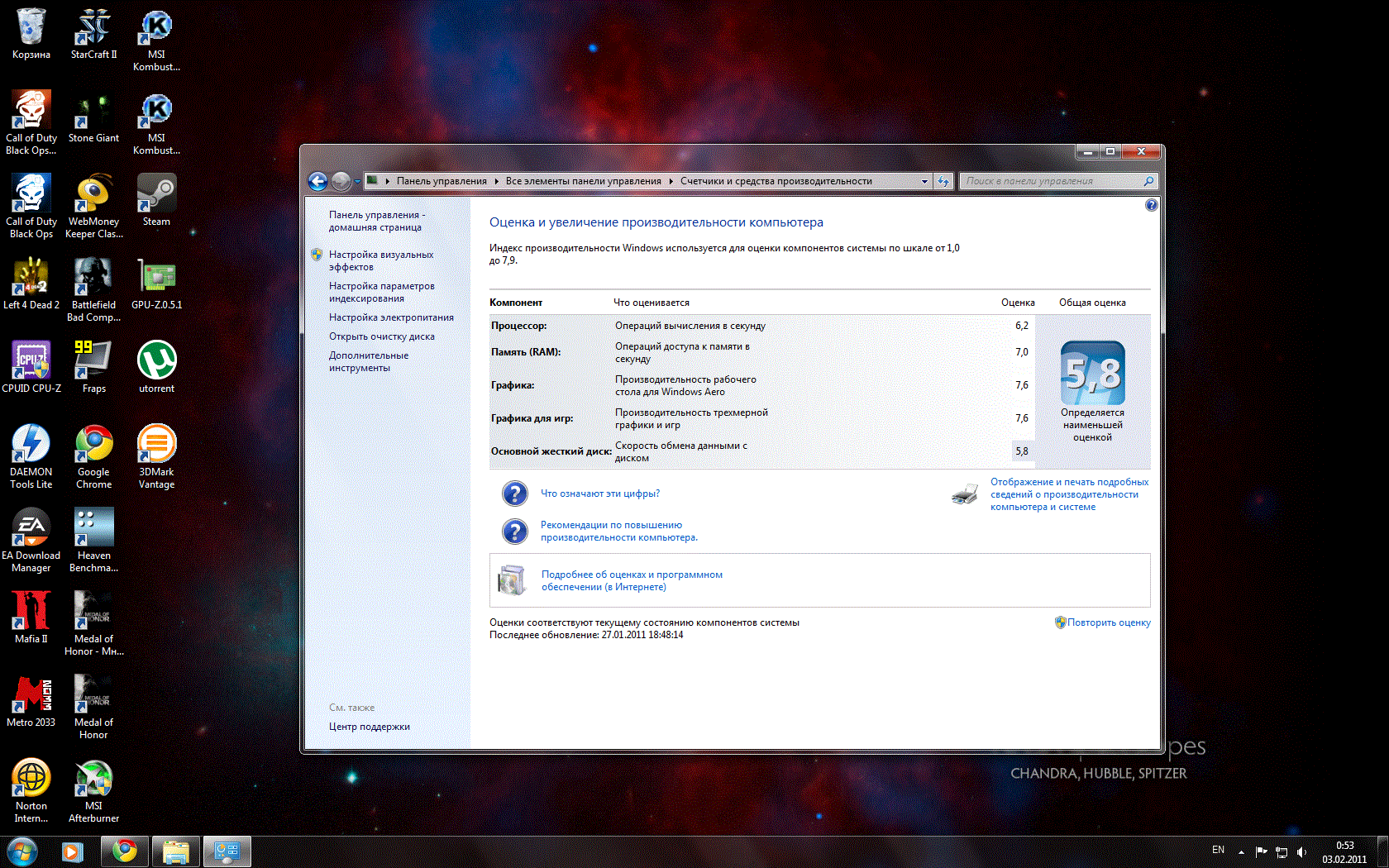Open Настройка визуальных эффектов link
Screen dimensions: 1389x868
tap(381, 260)
